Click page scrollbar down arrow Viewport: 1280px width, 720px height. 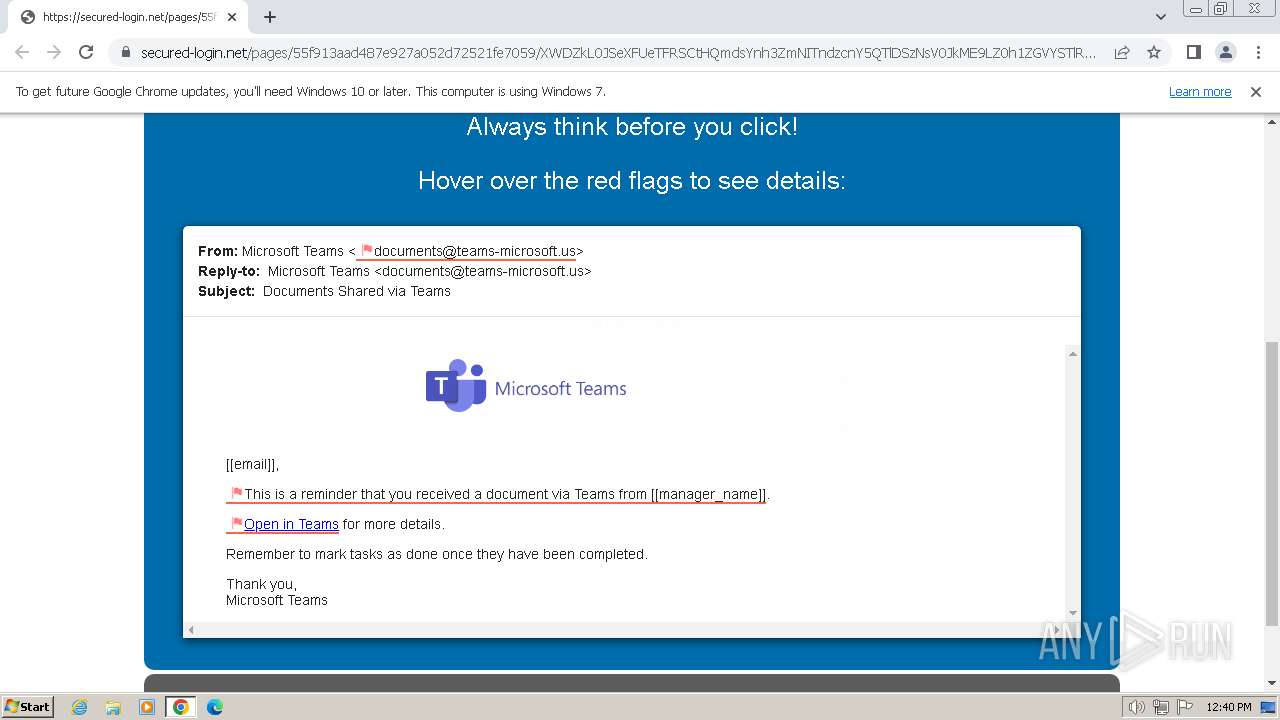[x=1272, y=683]
